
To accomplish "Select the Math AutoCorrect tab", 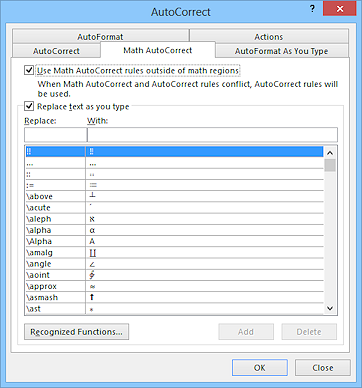I will [158, 50].
